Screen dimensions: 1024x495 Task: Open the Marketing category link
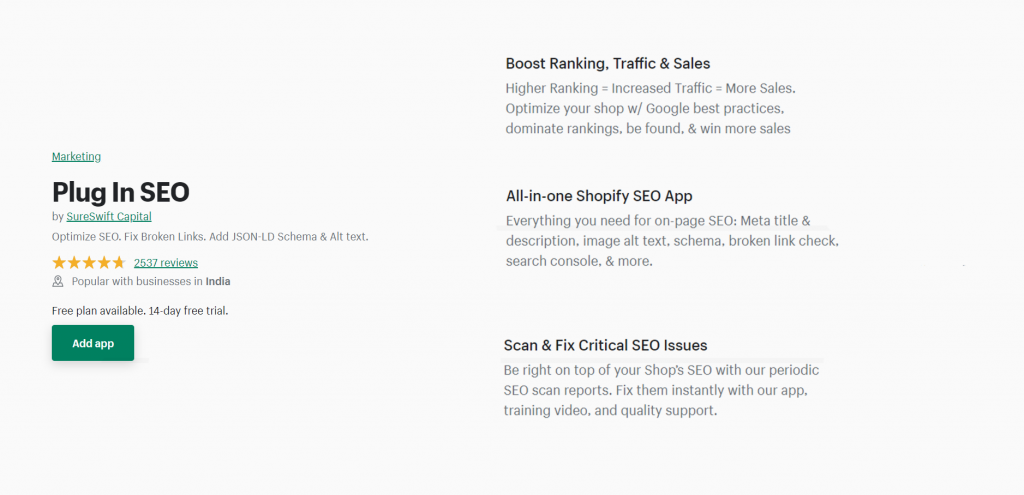(76, 157)
